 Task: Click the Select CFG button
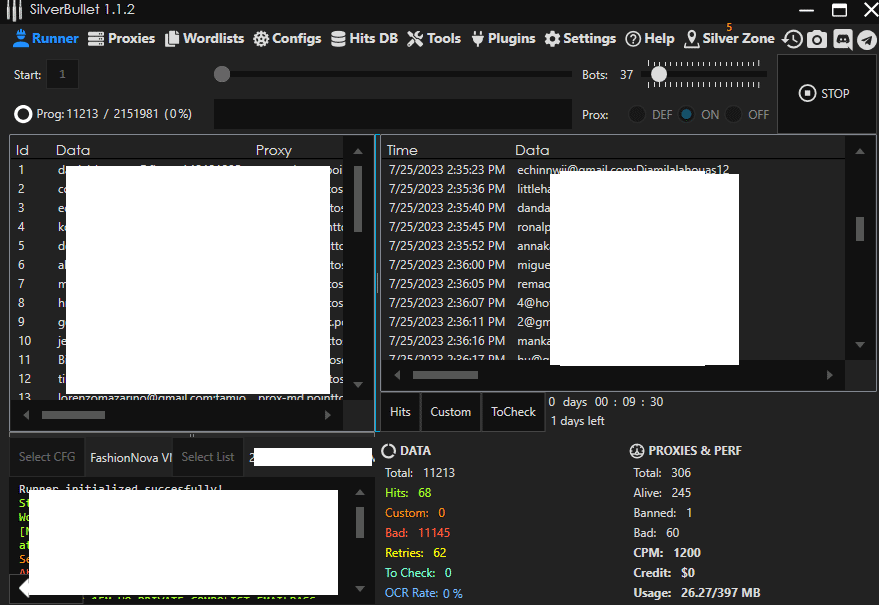(47, 457)
